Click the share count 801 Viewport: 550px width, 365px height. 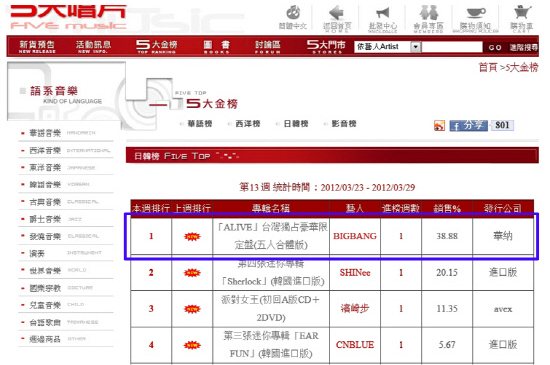coord(502,125)
